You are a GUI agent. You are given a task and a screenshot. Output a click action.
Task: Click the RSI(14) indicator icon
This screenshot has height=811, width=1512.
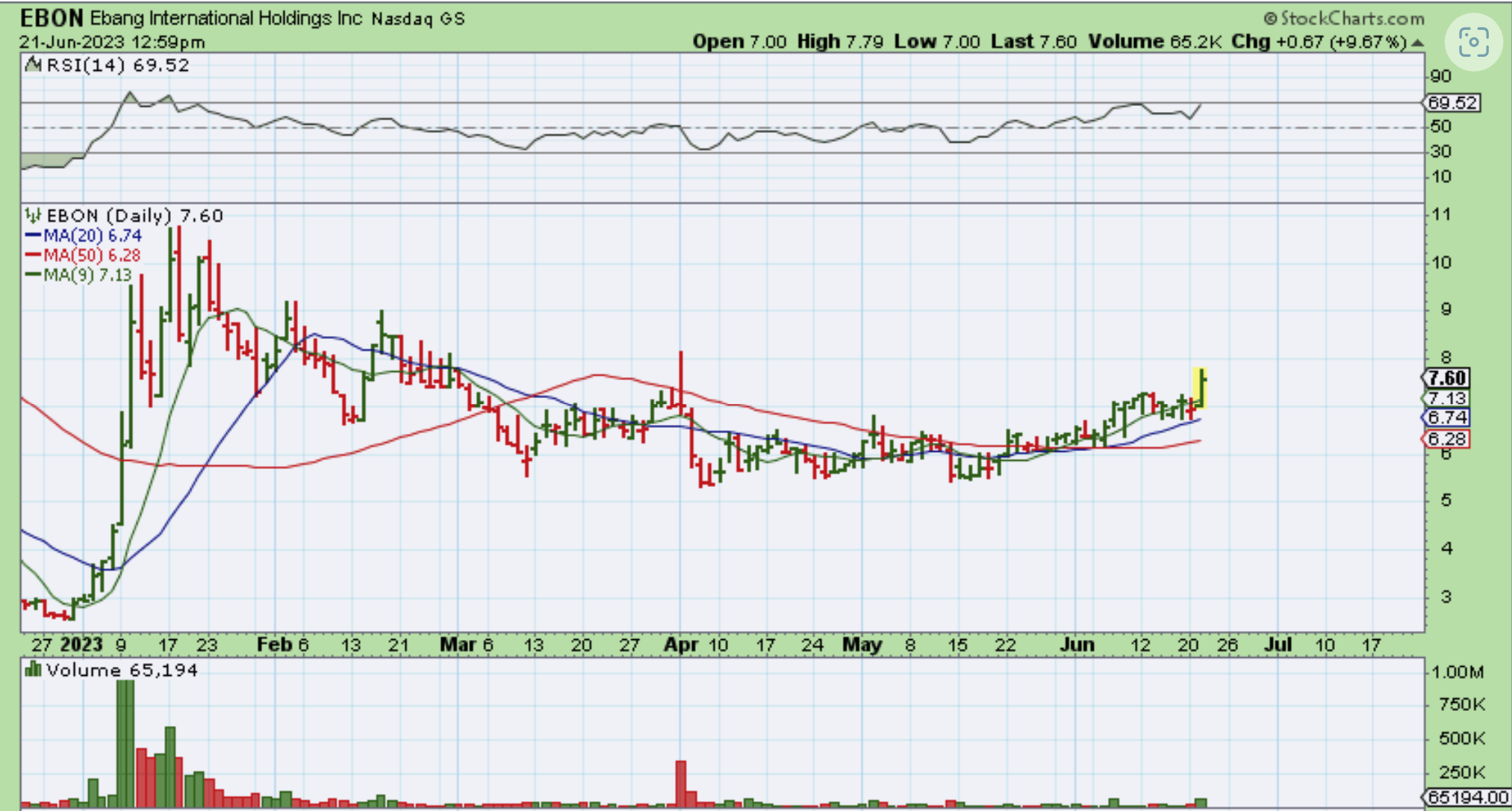pyautogui.click(x=33, y=65)
